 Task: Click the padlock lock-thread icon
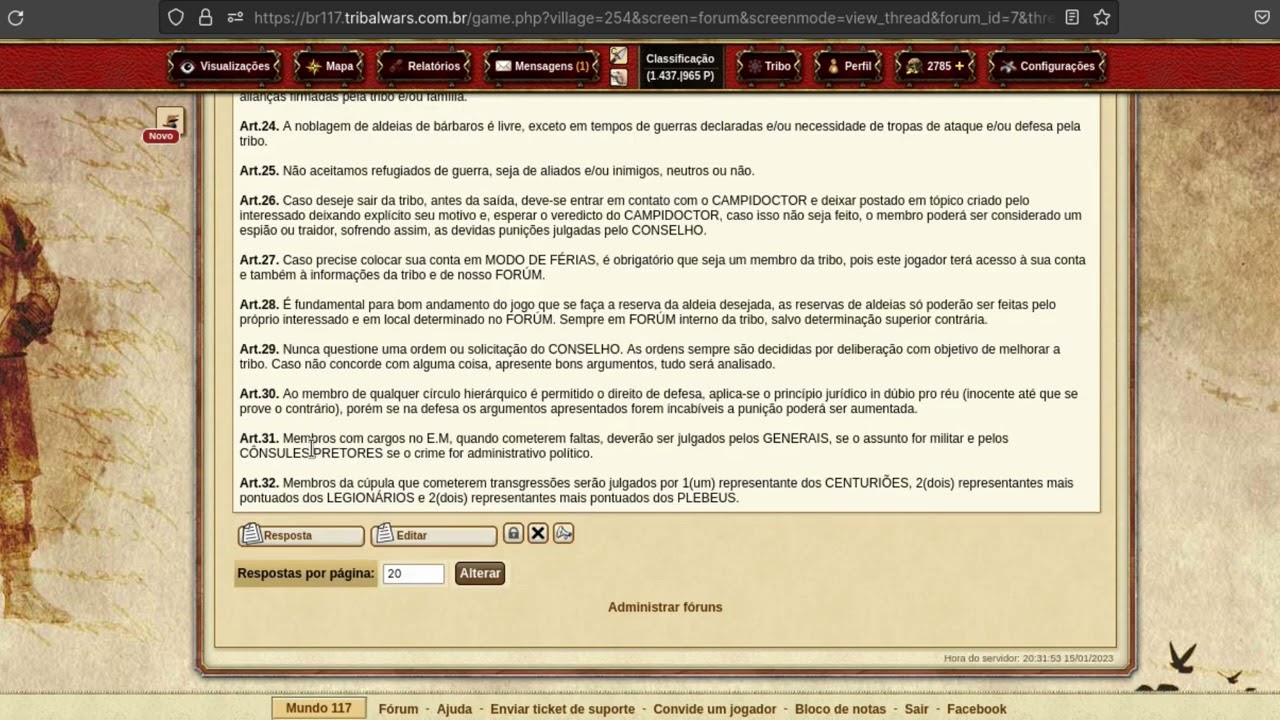click(x=513, y=533)
